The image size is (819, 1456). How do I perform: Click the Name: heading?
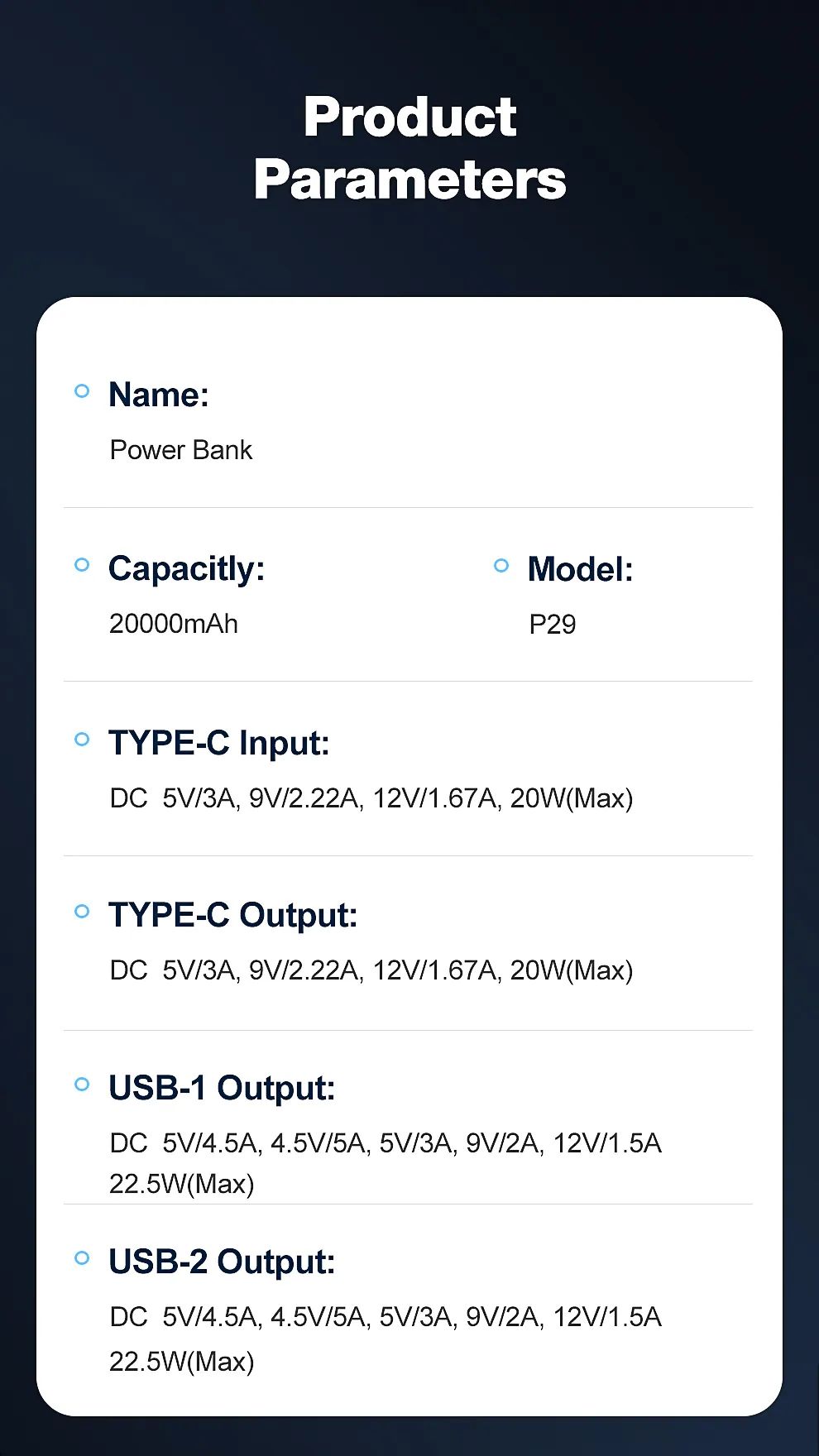coord(159,395)
